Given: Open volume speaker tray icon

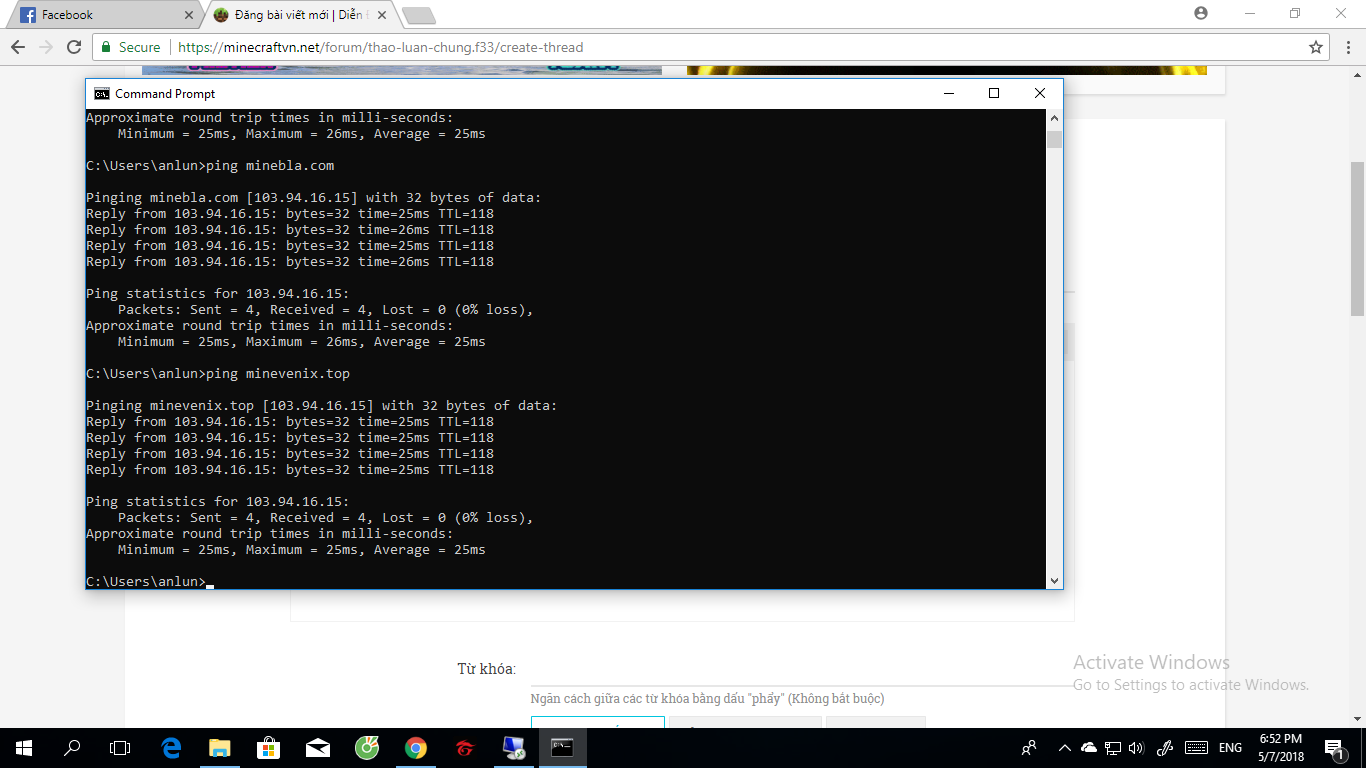Looking at the screenshot, I should tap(1136, 747).
